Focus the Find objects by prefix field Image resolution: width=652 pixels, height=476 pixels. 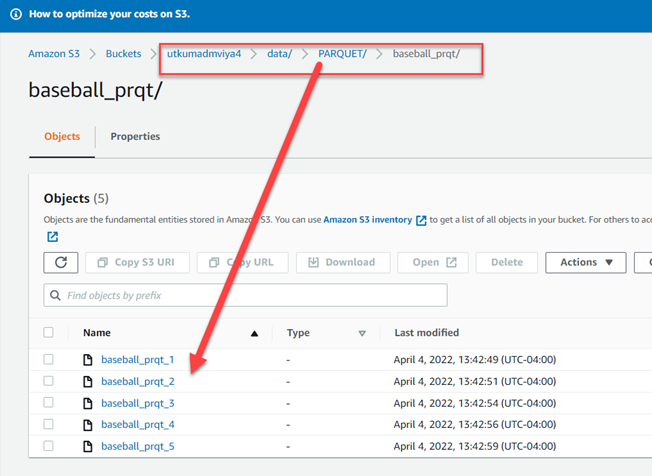pos(245,295)
